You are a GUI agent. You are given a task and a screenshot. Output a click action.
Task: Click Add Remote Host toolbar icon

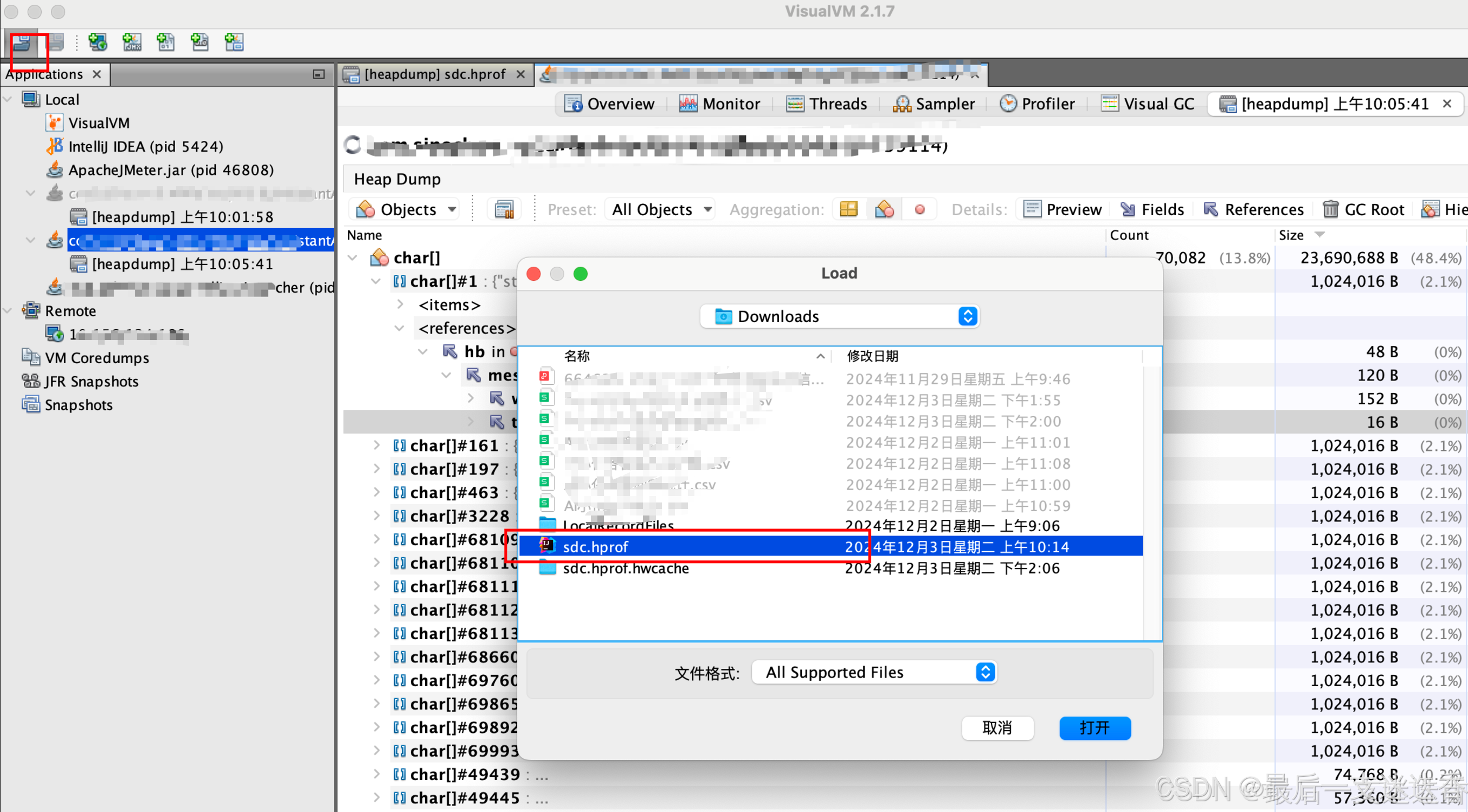click(98, 42)
